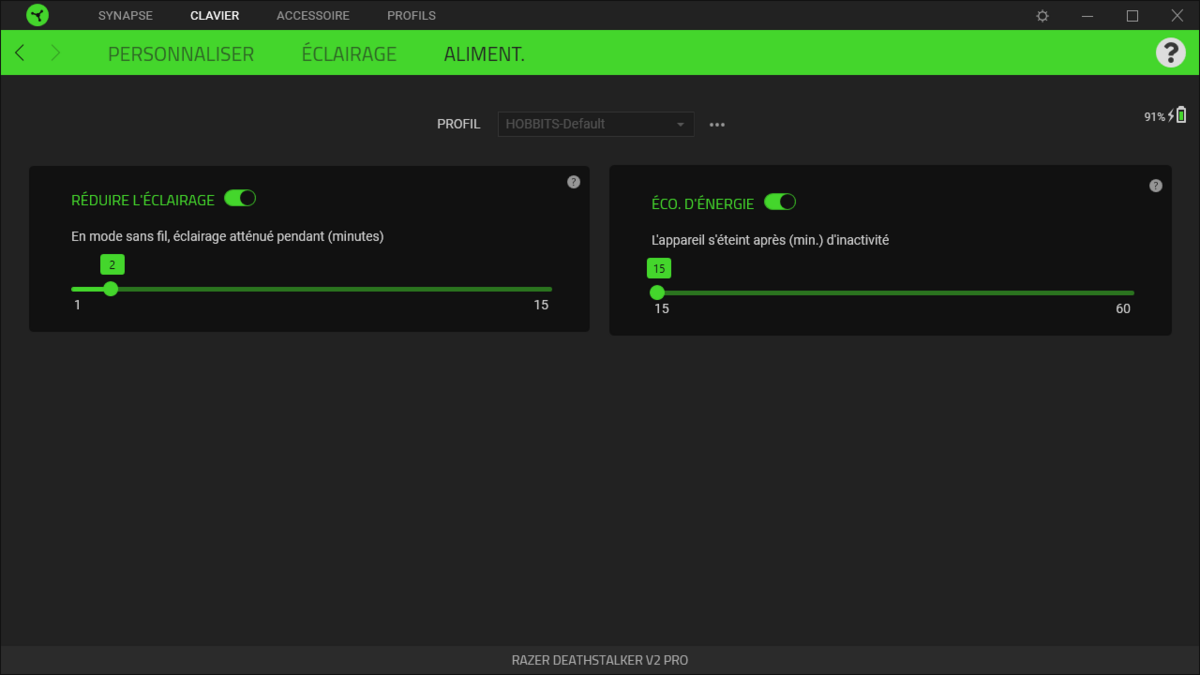1200x675 pixels.
Task: Open the settings gear icon
Action: click(x=1043, y=16)
